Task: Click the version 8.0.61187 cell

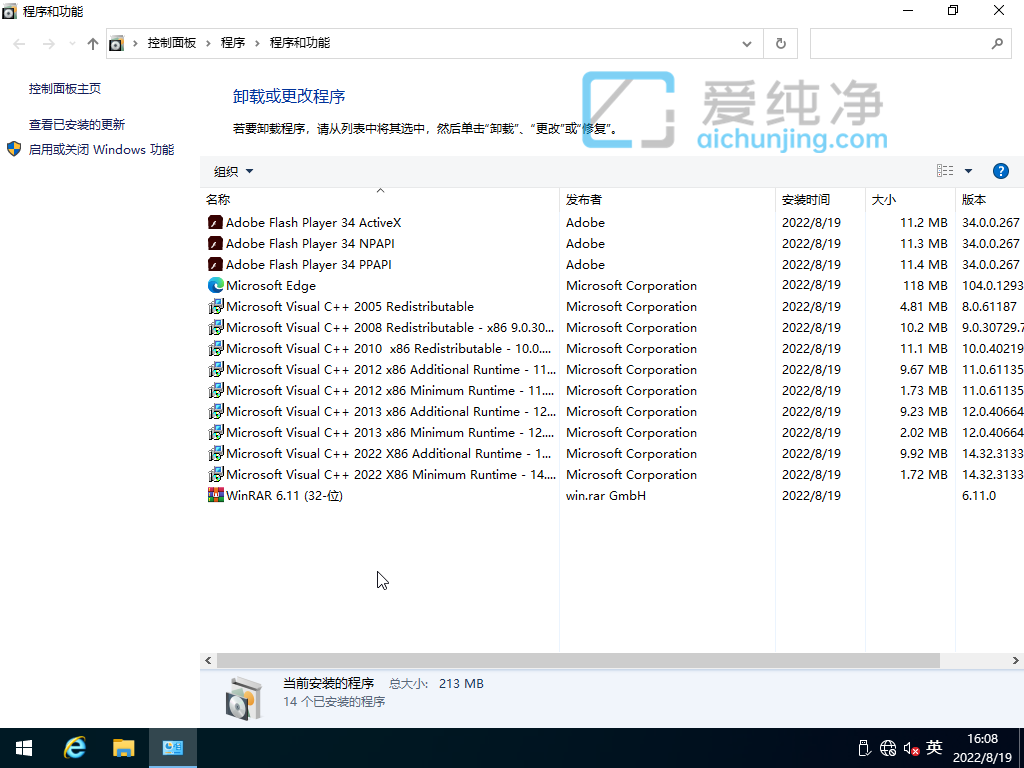Action: click(x=989, y=306)
